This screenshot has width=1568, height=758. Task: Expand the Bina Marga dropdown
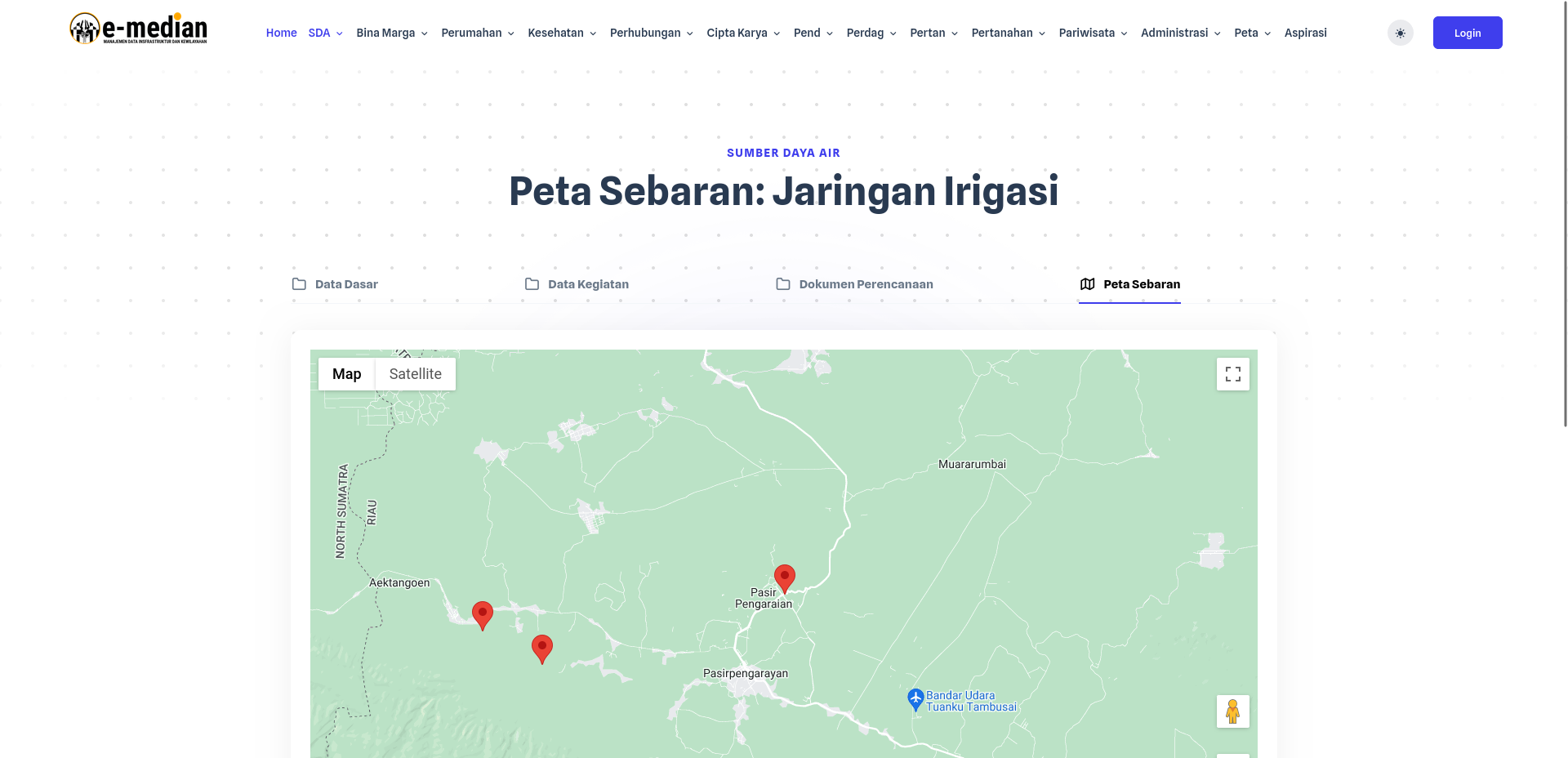pos(392,33)
